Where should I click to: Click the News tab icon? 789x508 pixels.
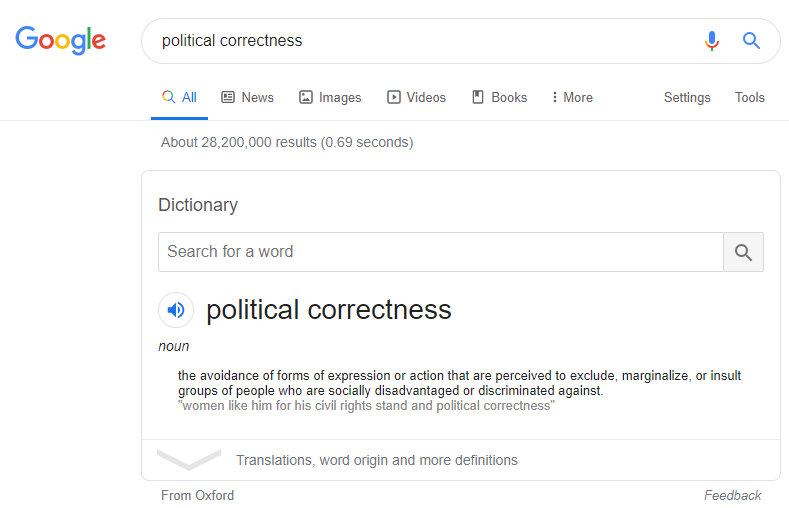[228, 97]
